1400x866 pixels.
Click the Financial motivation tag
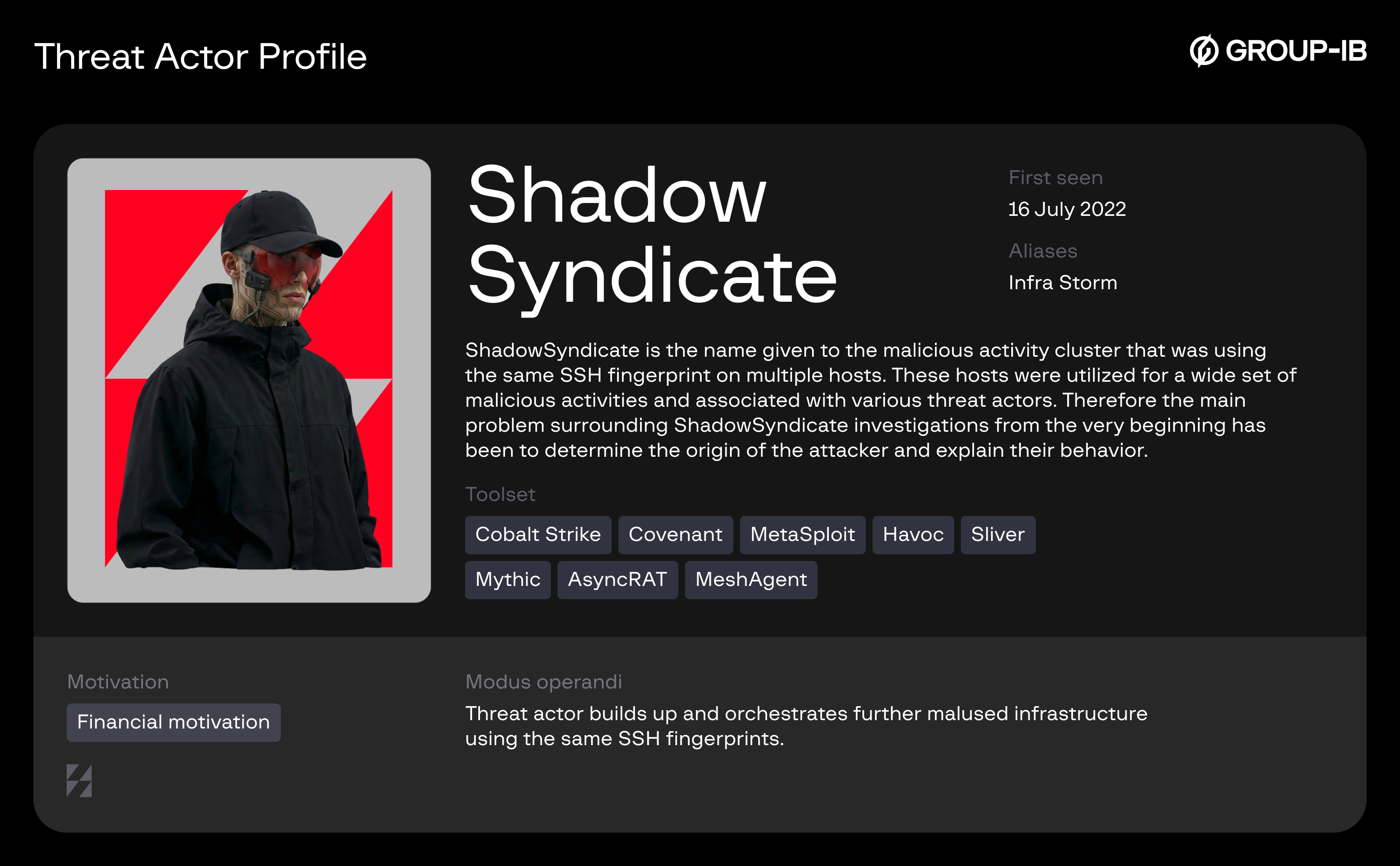point(173,722)
